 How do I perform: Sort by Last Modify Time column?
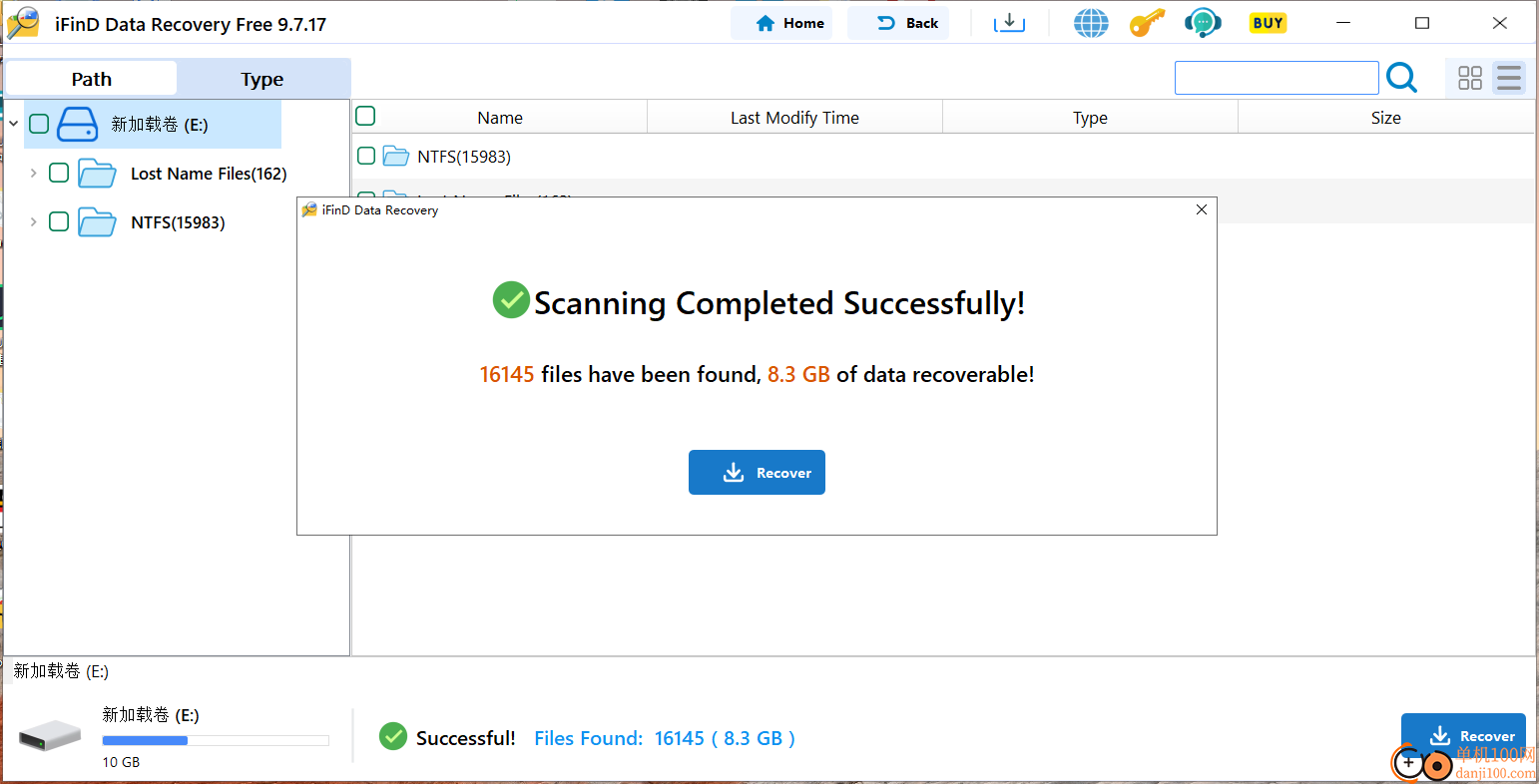tap(794, 118)
